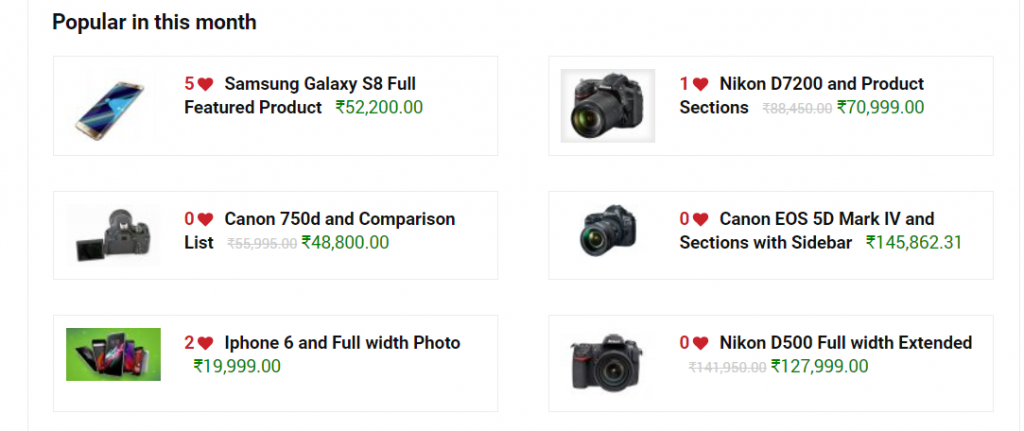This screenshot has height=431, width=1024.
Task: Click the heart icon beside Nikon D500
Action: (x=700, y=343)
